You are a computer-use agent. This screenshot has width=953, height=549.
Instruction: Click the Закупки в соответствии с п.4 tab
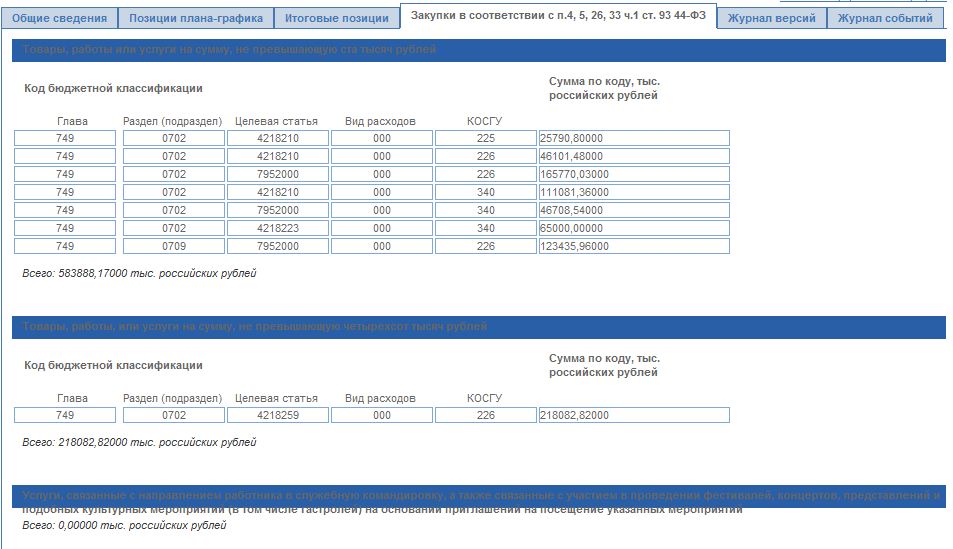coord(558,16)
